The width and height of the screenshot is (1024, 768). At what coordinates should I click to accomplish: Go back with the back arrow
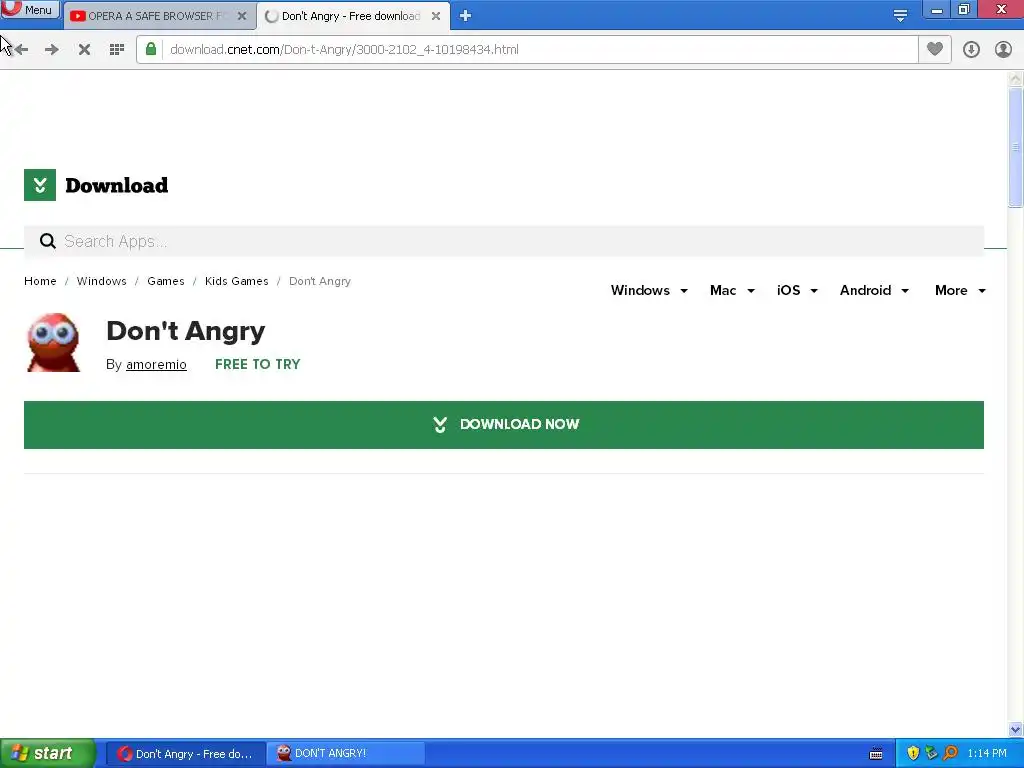[21, 50]
